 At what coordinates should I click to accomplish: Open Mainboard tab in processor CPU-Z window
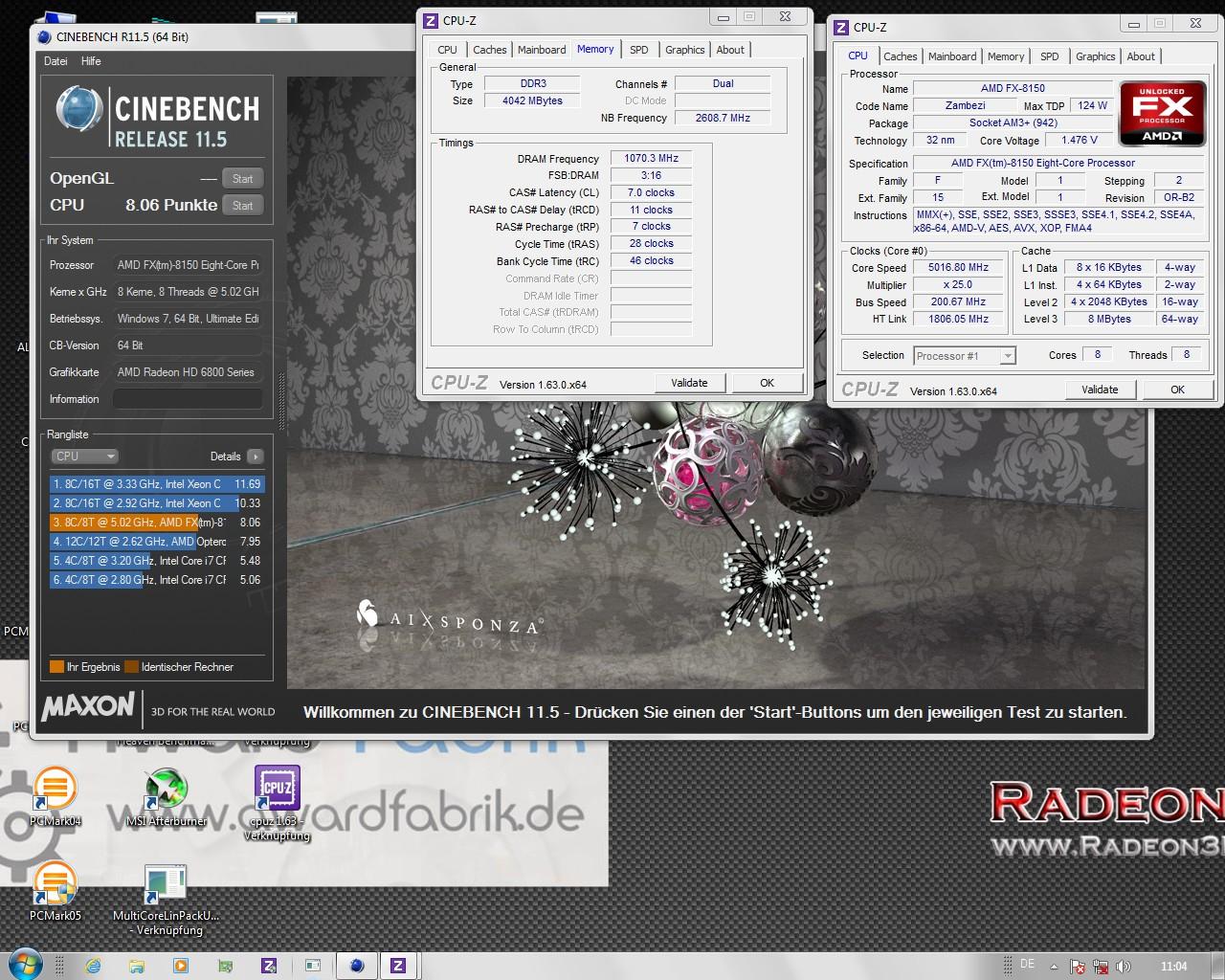click(952, 56)
